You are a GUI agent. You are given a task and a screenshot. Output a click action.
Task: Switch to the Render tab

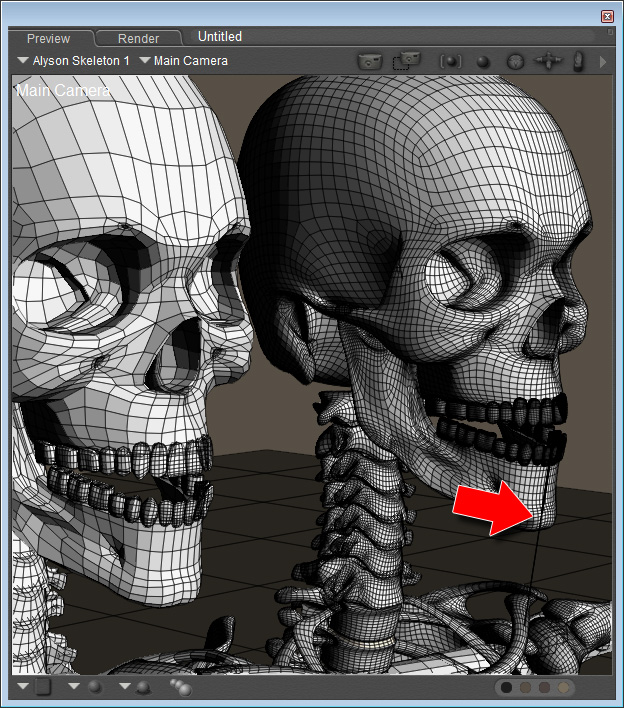[x=138, y=38]
